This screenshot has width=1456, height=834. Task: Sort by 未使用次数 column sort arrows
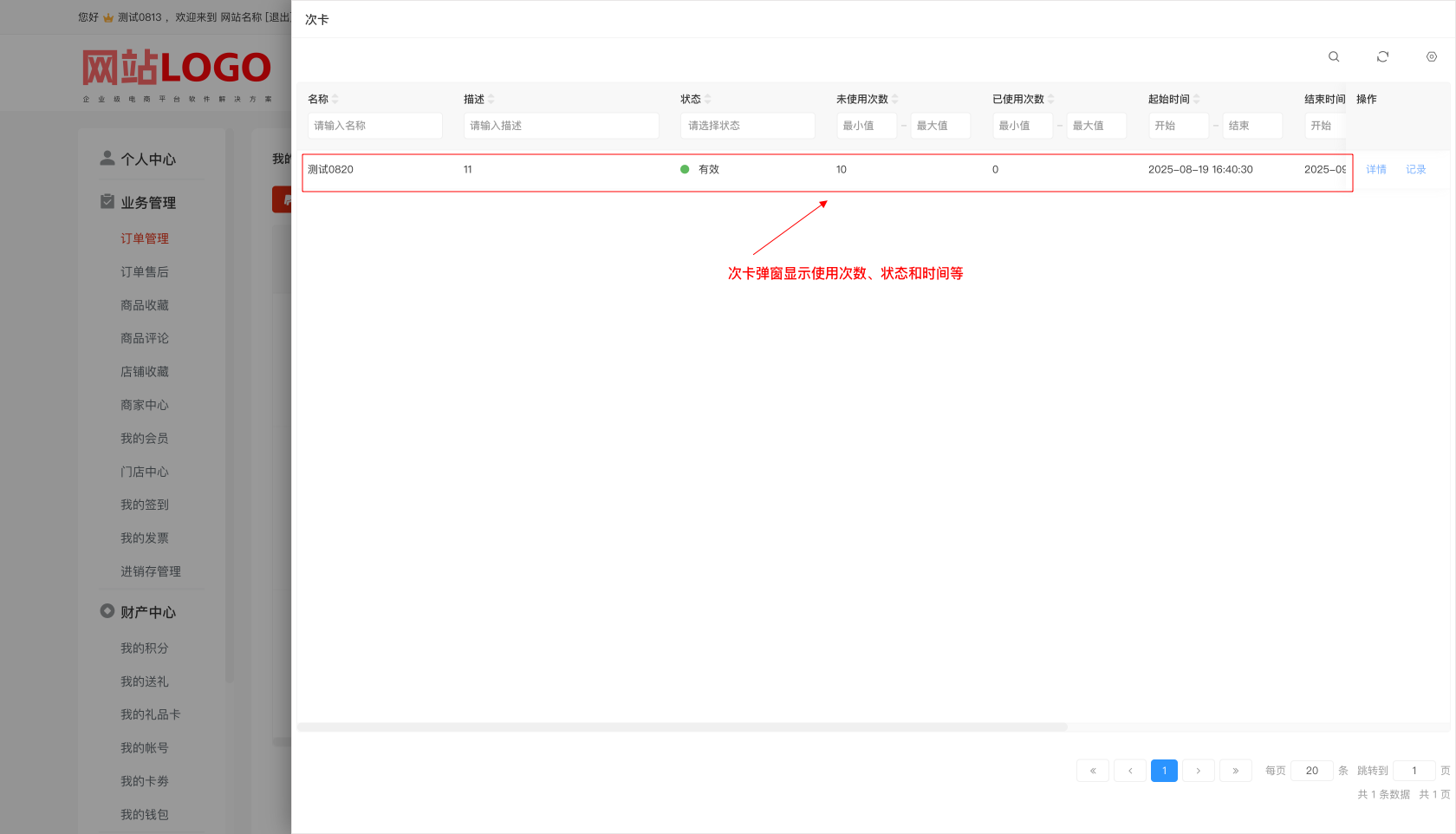(x=894, y=99)
